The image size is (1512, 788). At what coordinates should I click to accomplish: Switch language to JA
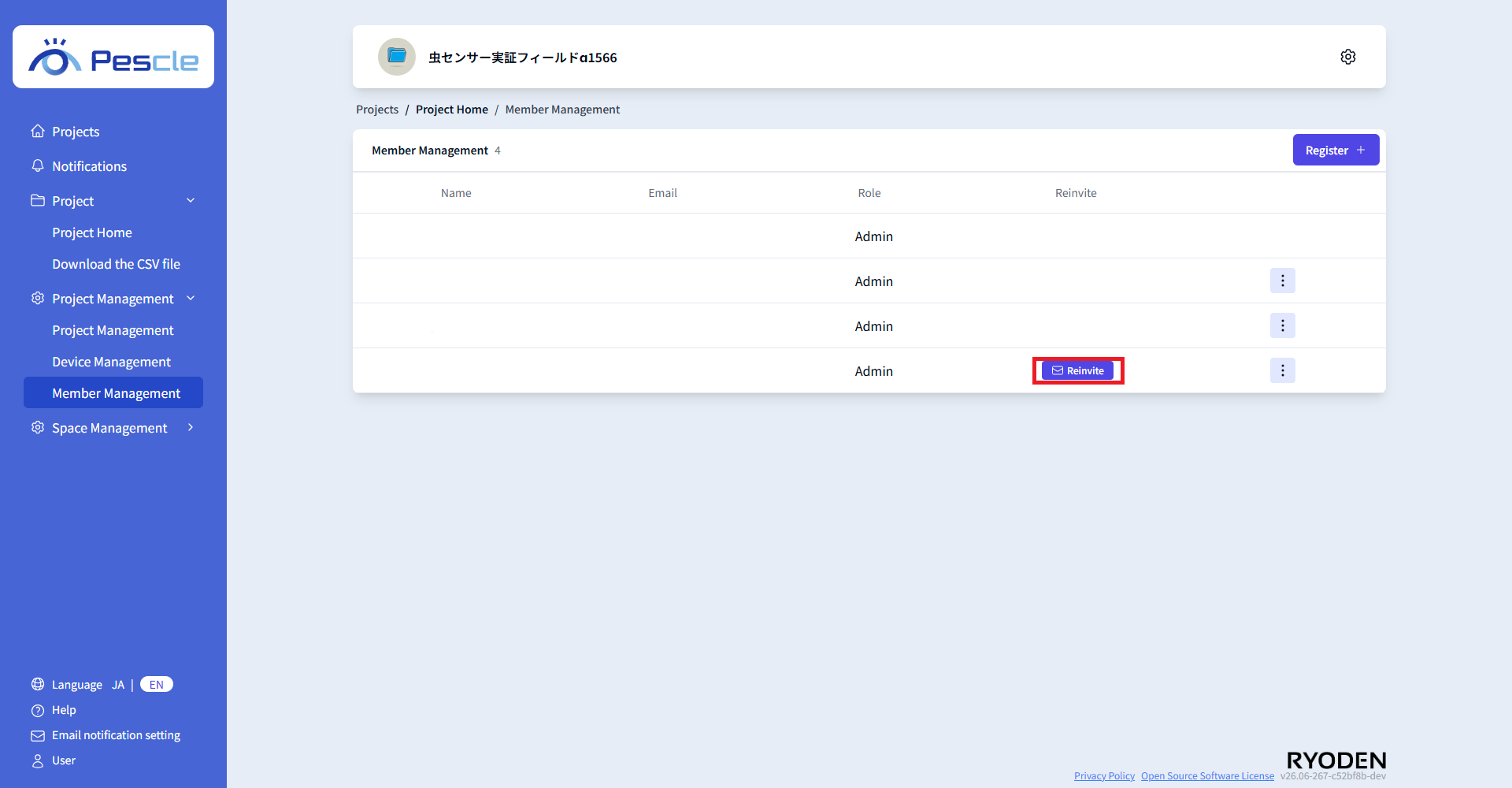pyautogui.click(x=118, y=685)
